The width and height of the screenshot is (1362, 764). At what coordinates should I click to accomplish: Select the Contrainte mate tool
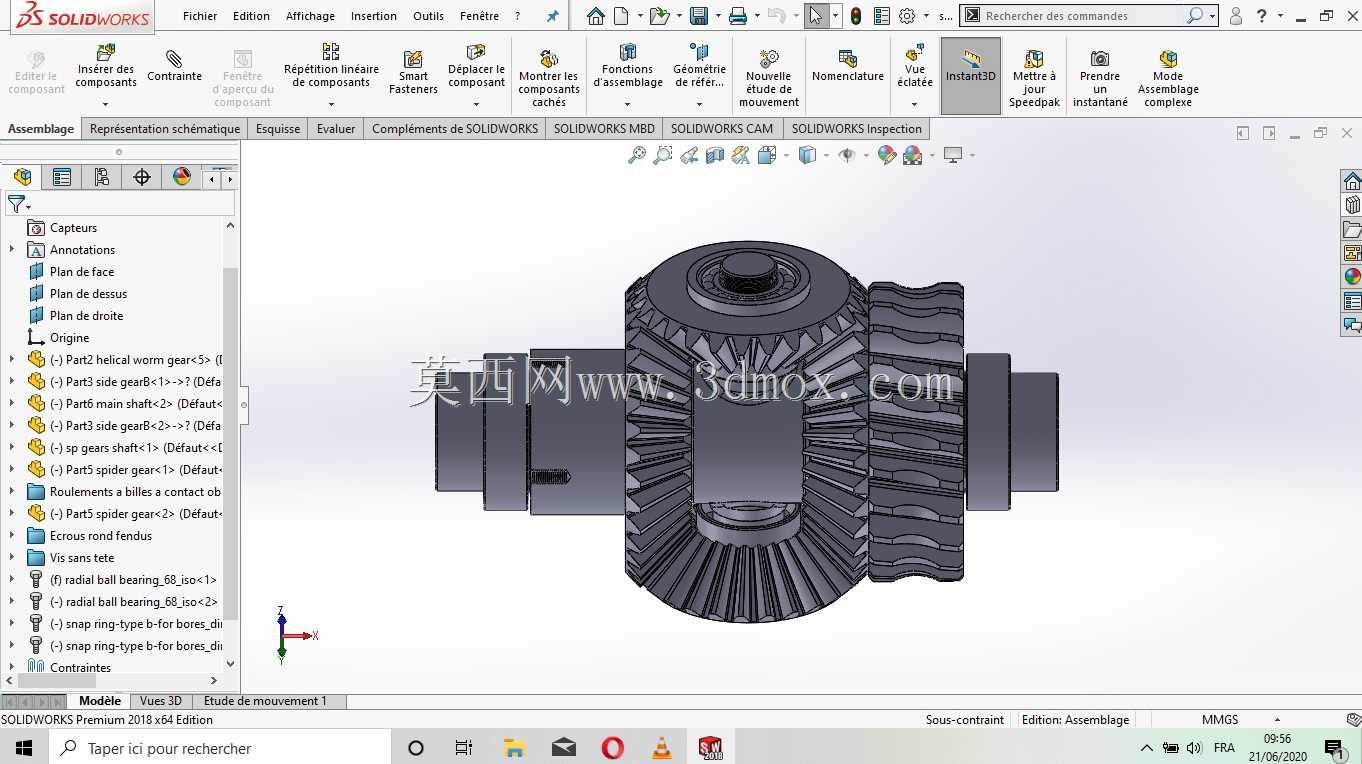click(x=174, y=65)
